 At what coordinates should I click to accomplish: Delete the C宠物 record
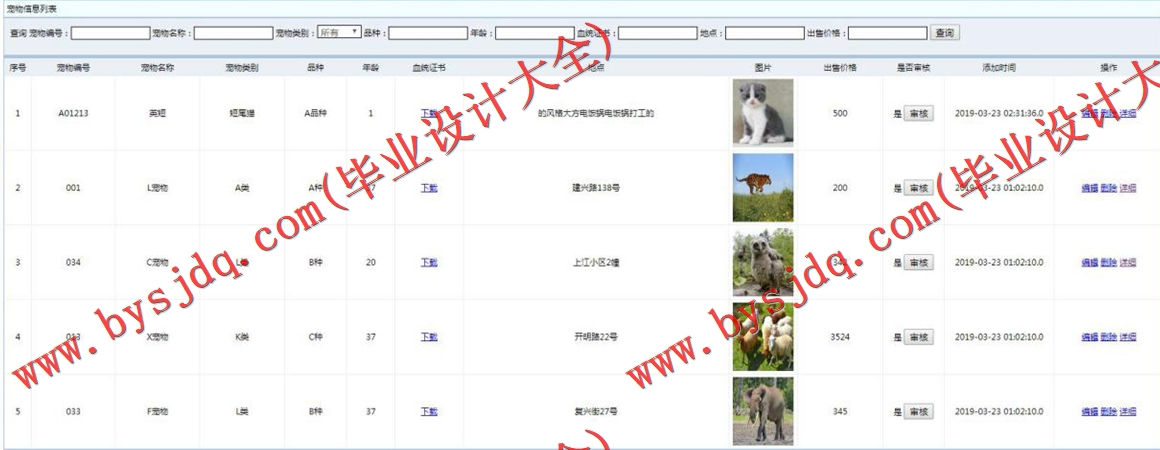click(1108, 263)
